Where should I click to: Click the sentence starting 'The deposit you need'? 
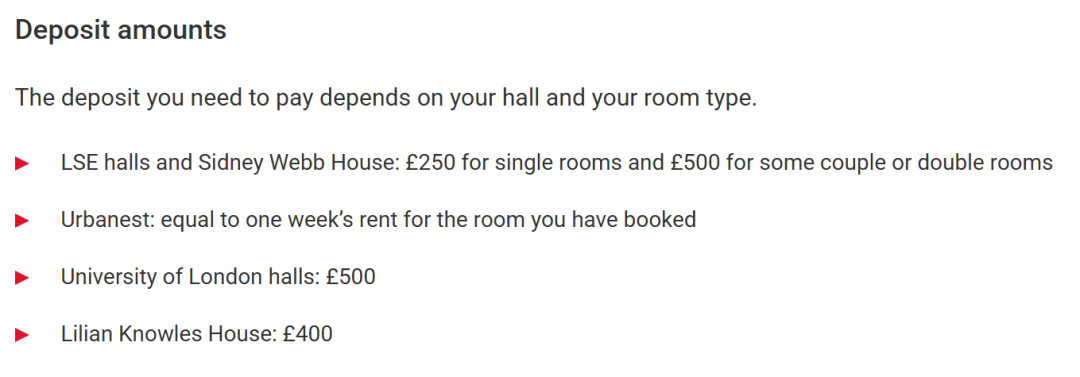point(386,98)
